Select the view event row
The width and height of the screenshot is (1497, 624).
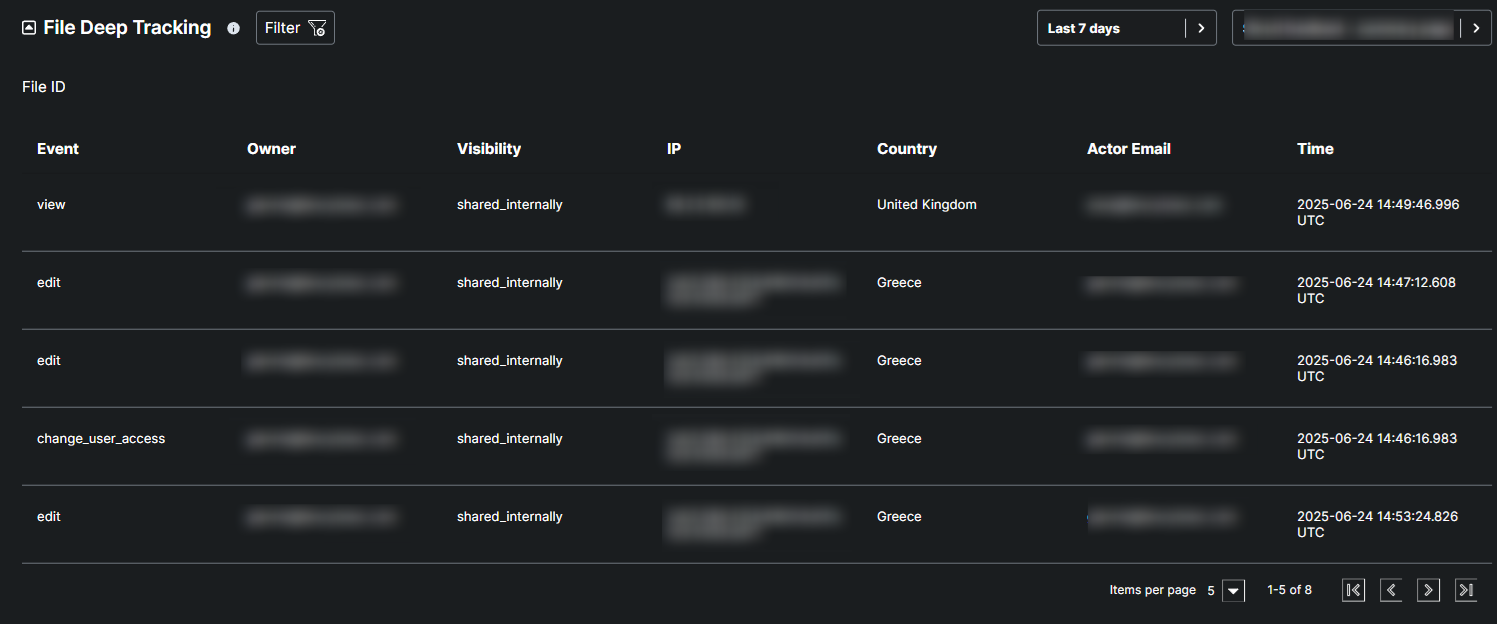click(x=51, y=205)
